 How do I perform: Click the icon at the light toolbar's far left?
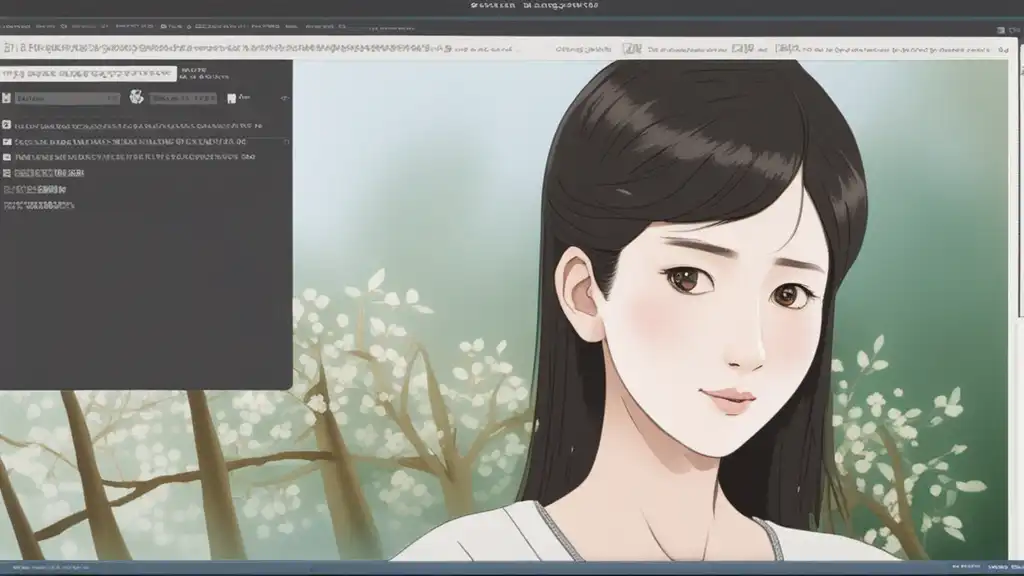(8, 48)
